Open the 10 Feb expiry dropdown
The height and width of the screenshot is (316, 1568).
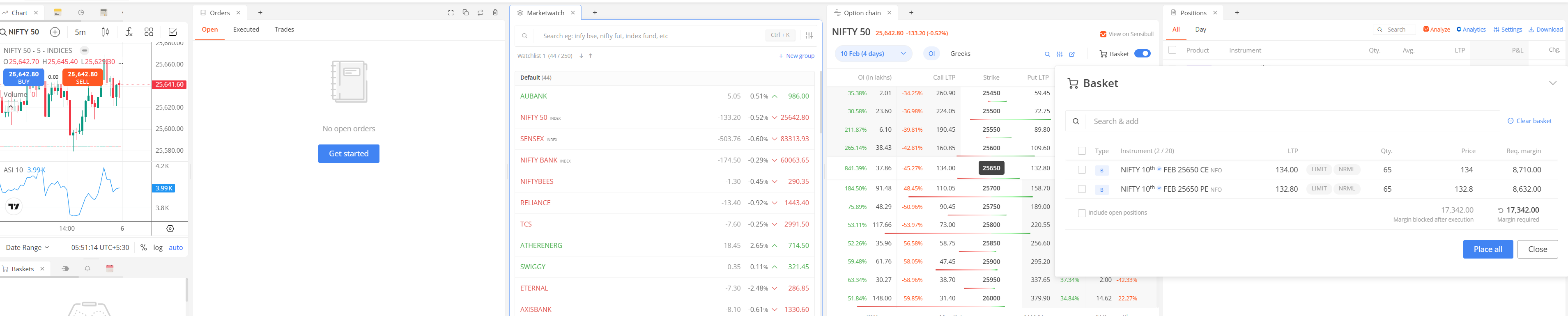click(873, 53)
